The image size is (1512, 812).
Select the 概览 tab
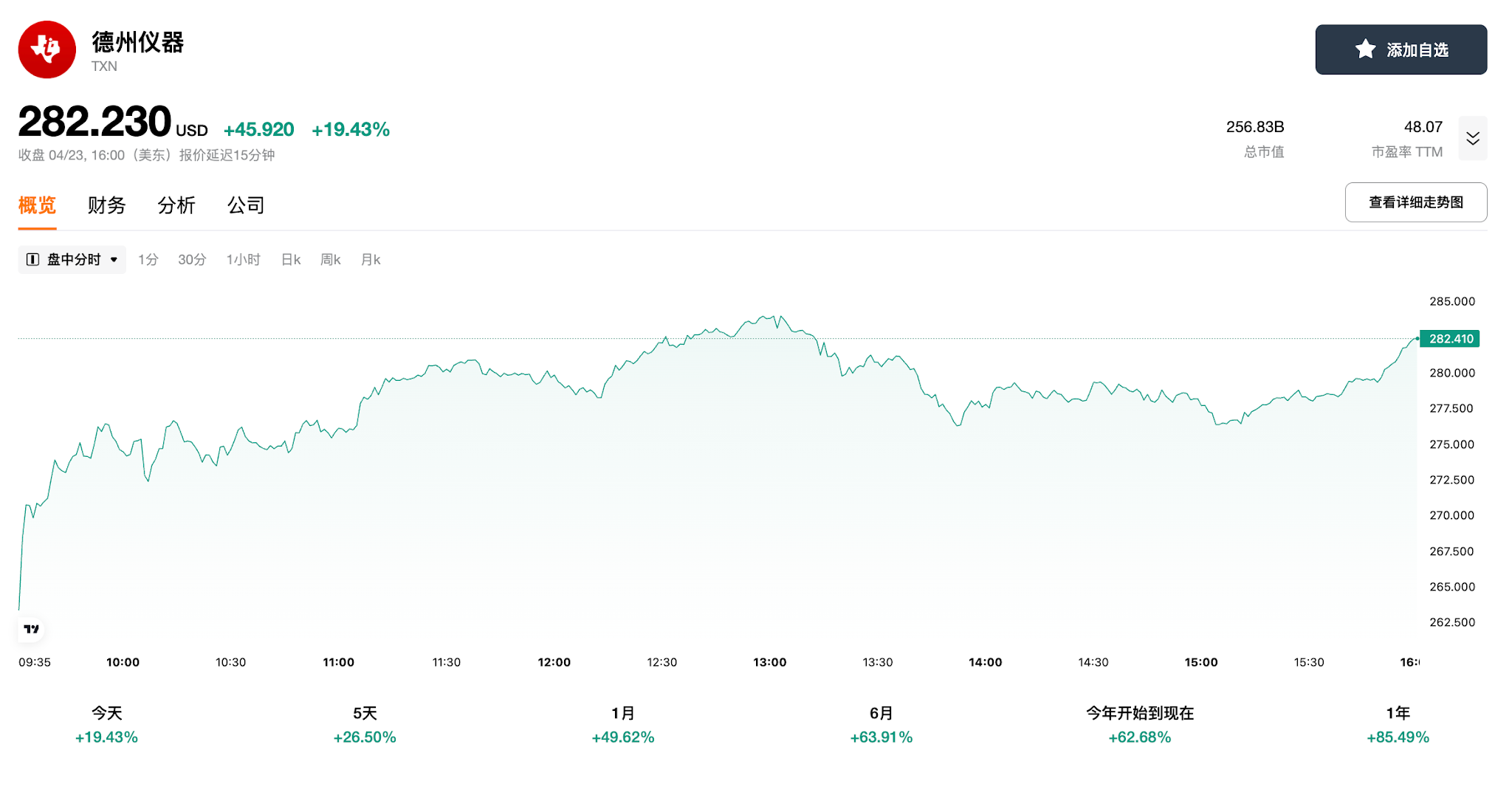click(37, 205)
